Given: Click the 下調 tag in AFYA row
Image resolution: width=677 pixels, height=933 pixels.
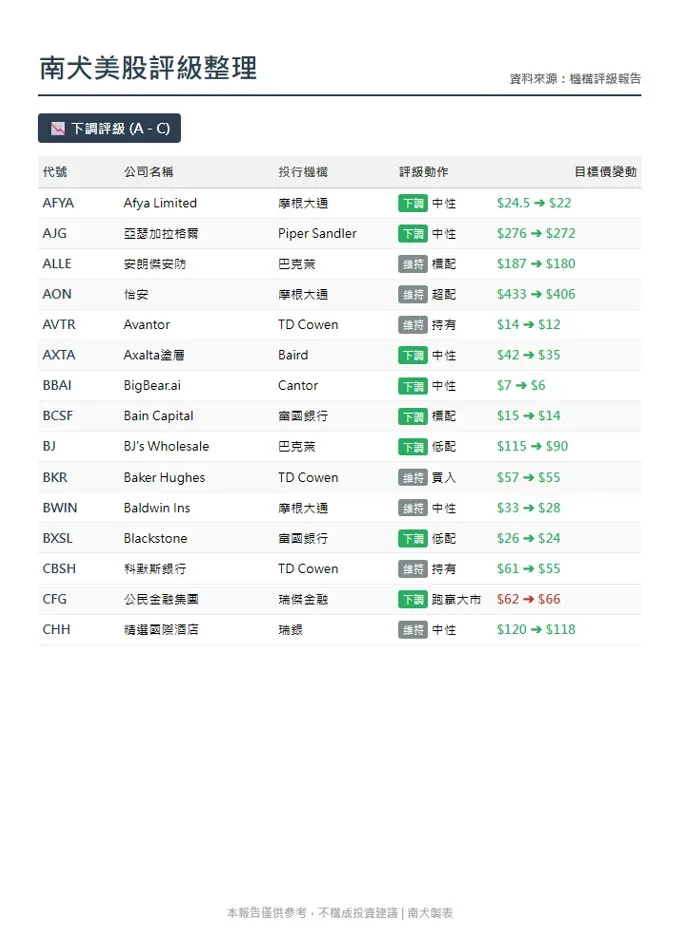Looking at the screenshot, I should (413, 203).
